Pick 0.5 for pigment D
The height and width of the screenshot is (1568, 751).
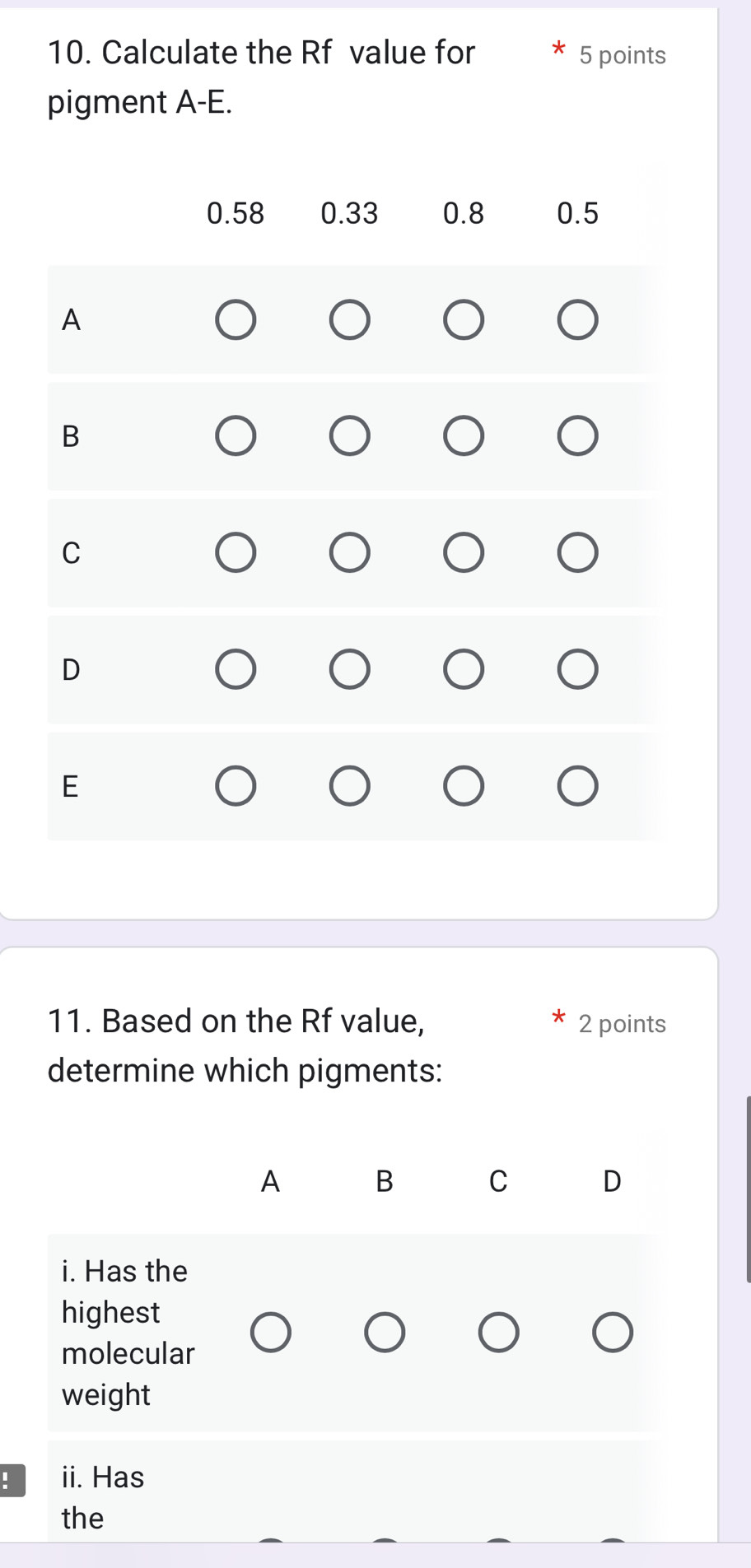point(577,669)
